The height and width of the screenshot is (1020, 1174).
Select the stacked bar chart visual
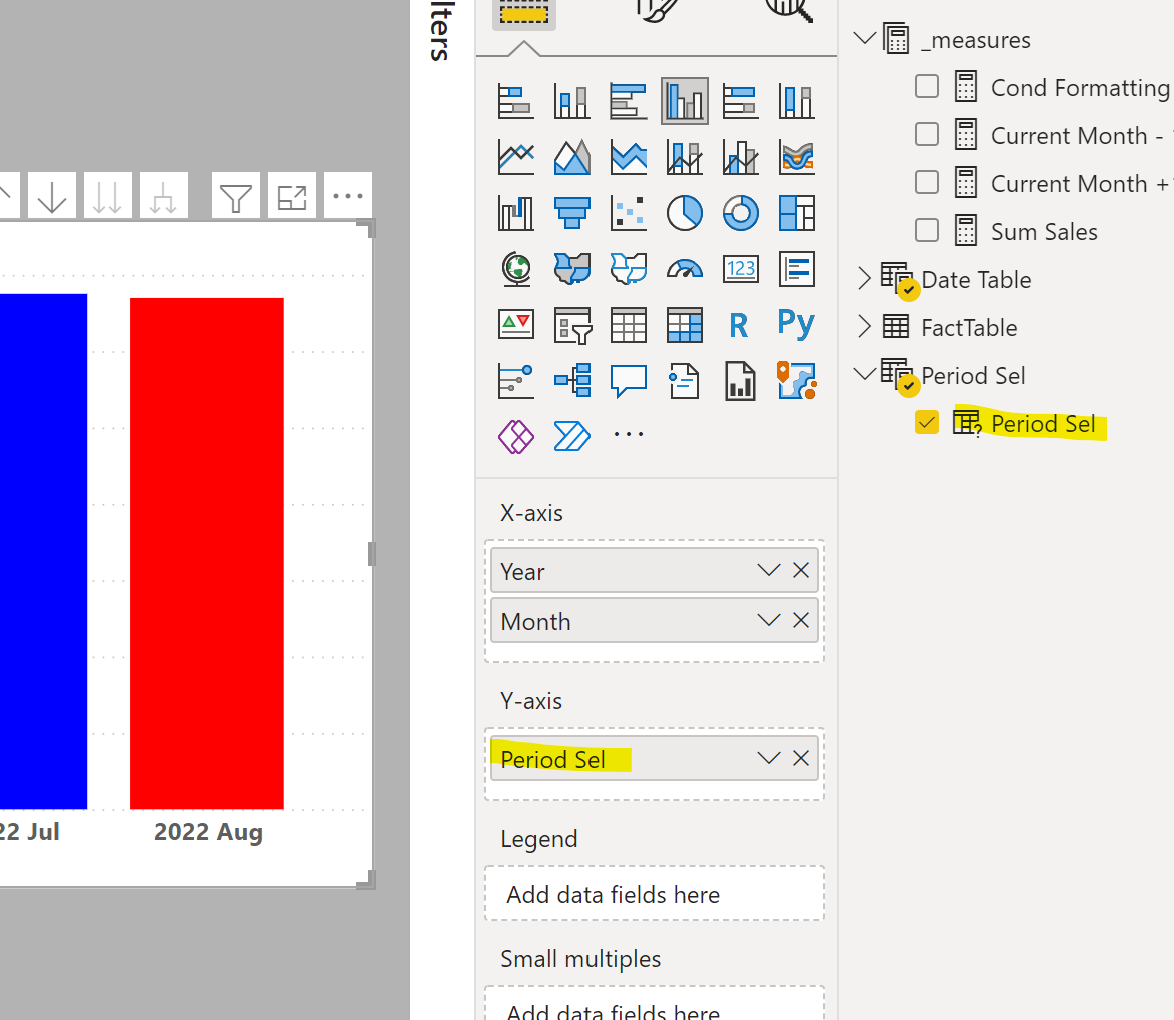tap(516, 101)
